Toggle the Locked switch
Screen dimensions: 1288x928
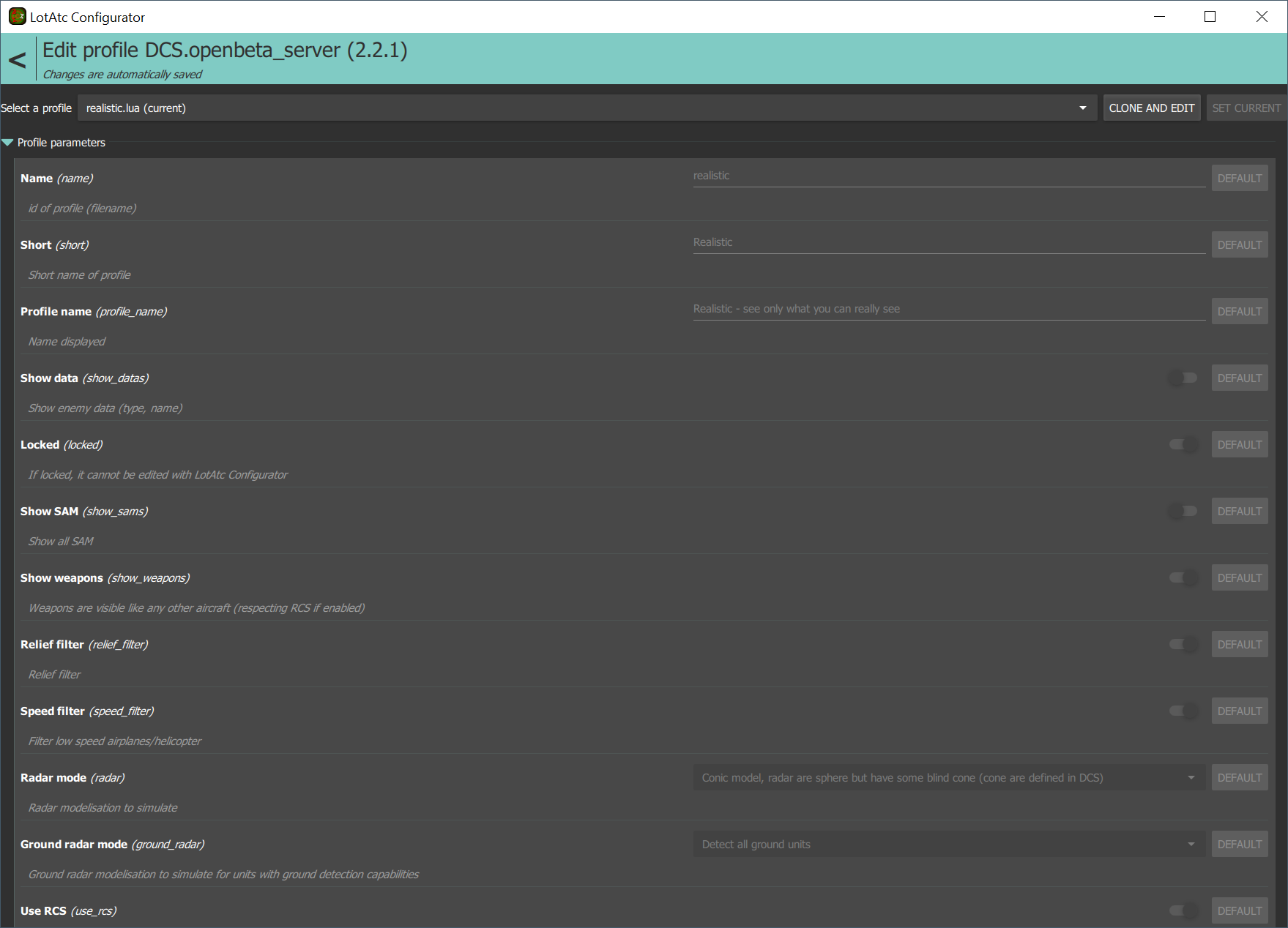coord(1183,445)
